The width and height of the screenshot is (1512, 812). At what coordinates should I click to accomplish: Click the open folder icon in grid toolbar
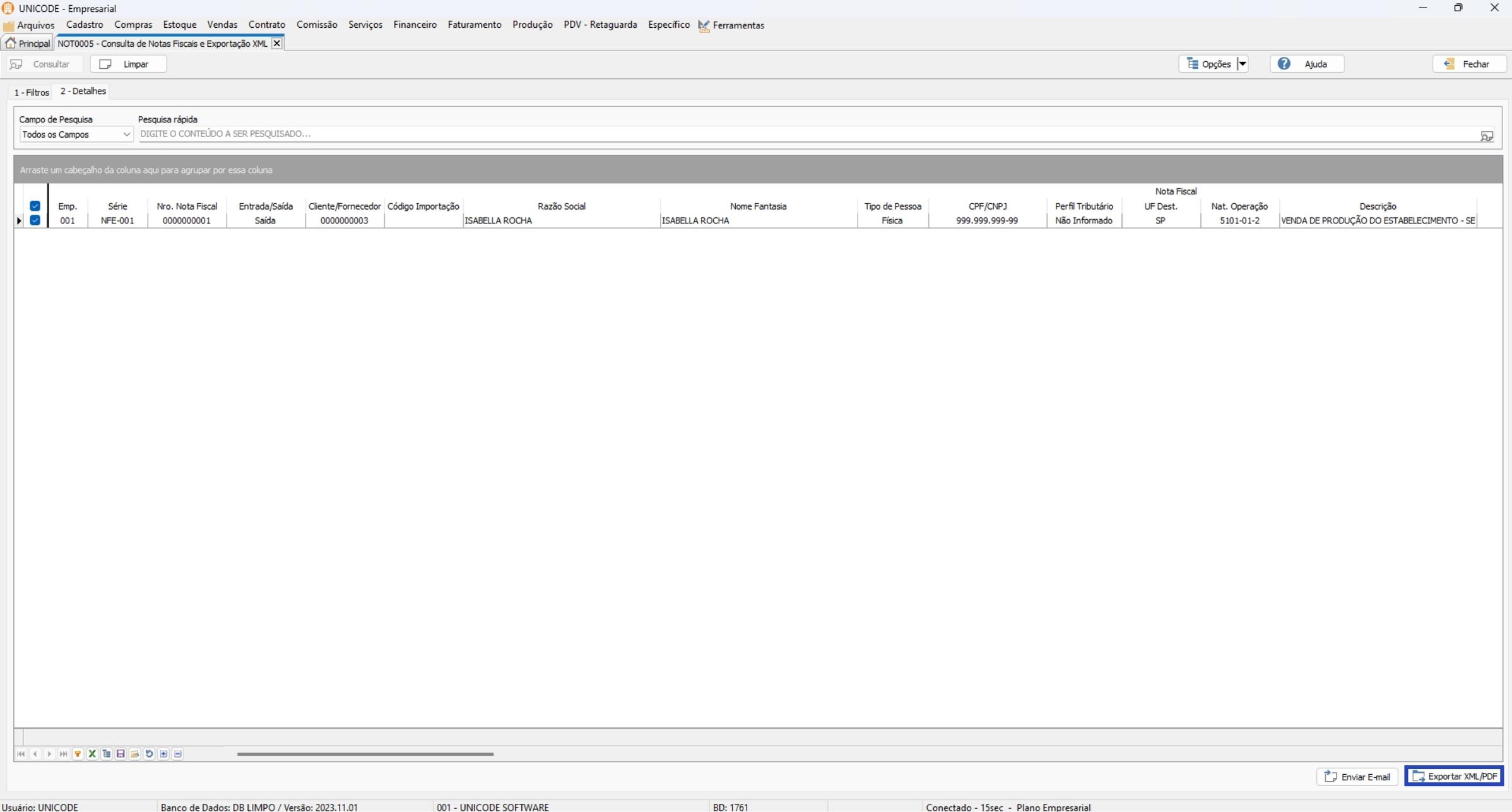(135, 754)
